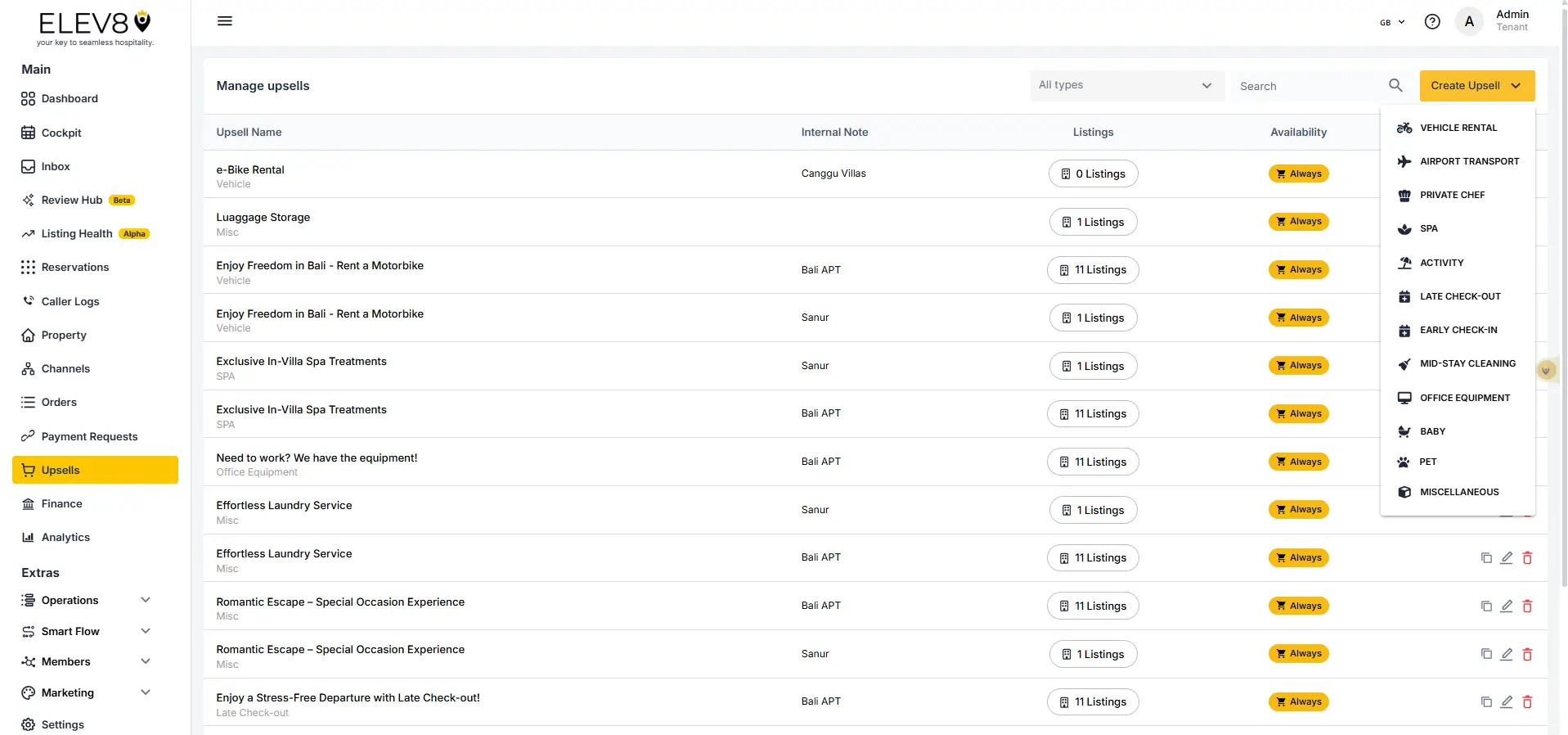Go to Payment Requests page
Screen dimensions: 1568x735
click(x=96, y=436)
